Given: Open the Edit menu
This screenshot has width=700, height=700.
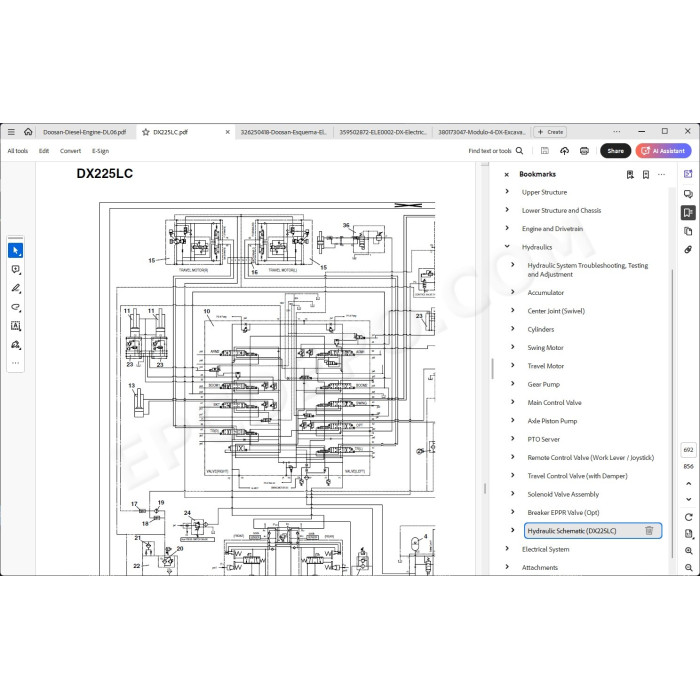Looking at the screenshot, I should click(44, 151).
